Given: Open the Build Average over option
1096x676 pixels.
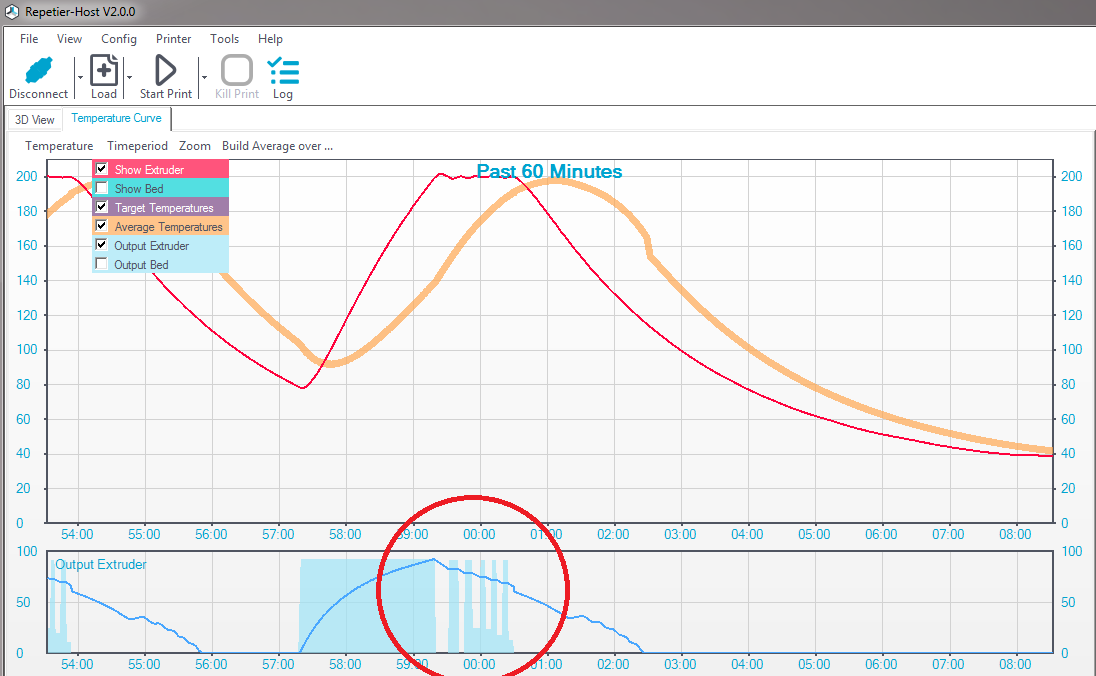Looking at the screenshot, I should pyautogui.click(x=277, y=146).
